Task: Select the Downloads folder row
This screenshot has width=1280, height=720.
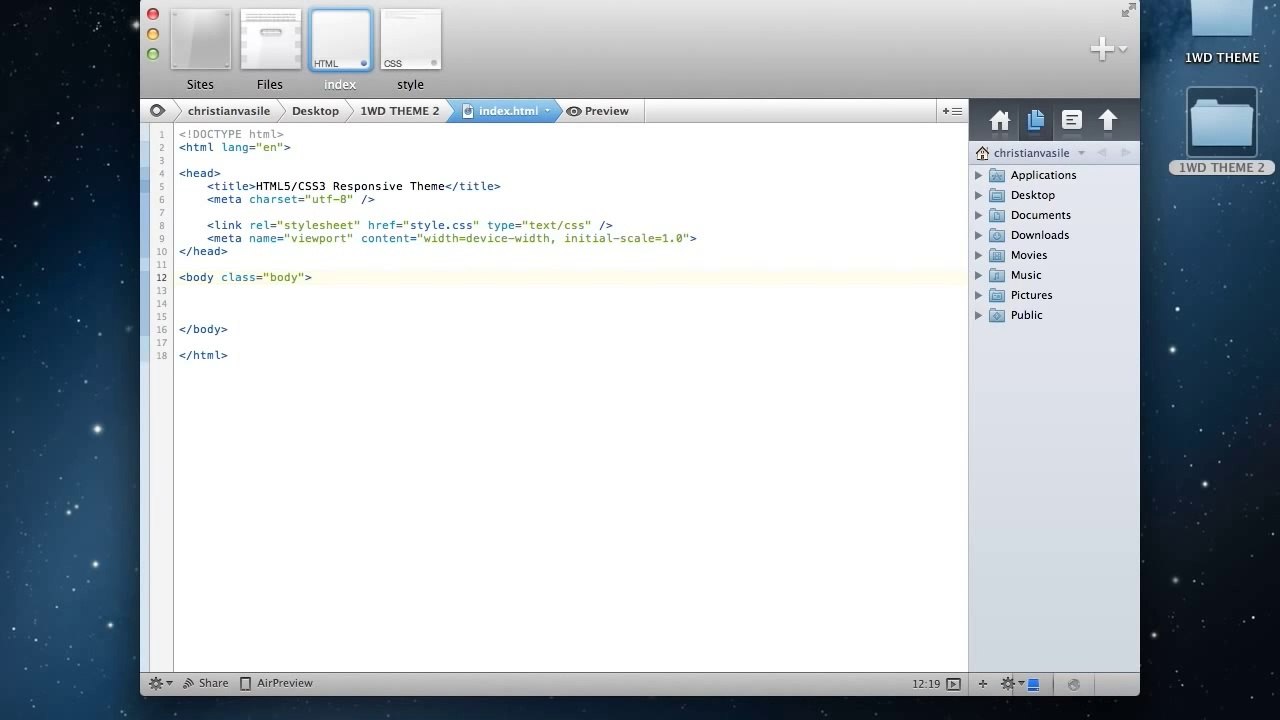Action: click(1054, 235)
